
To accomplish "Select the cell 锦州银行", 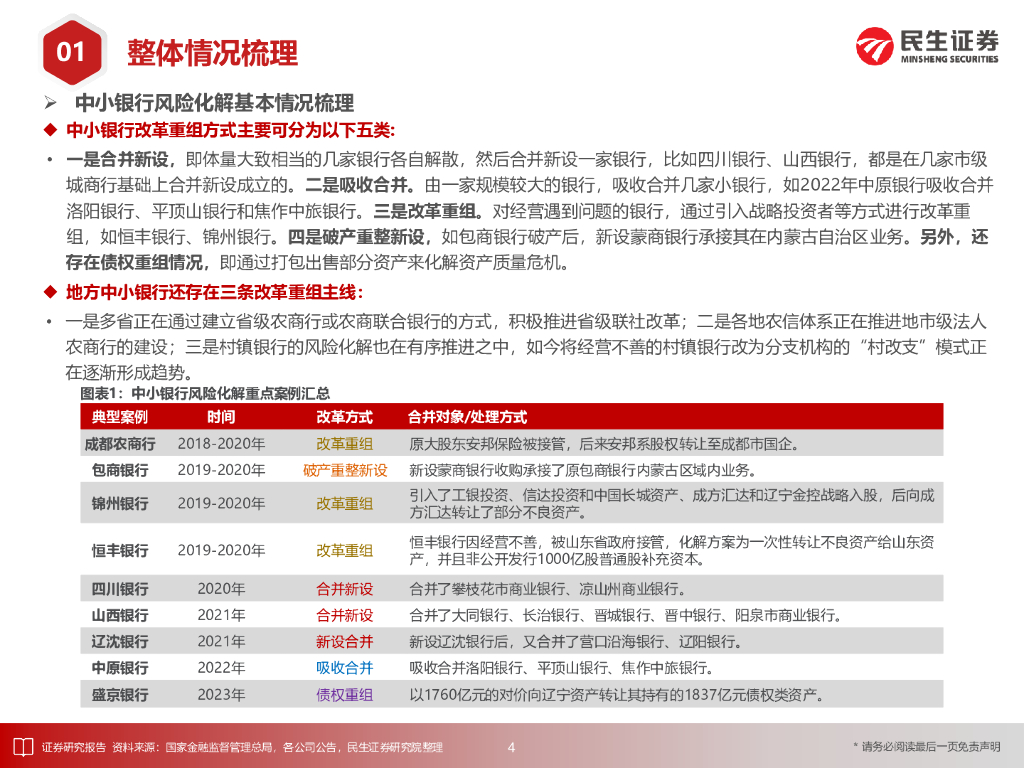I will 120,504.
